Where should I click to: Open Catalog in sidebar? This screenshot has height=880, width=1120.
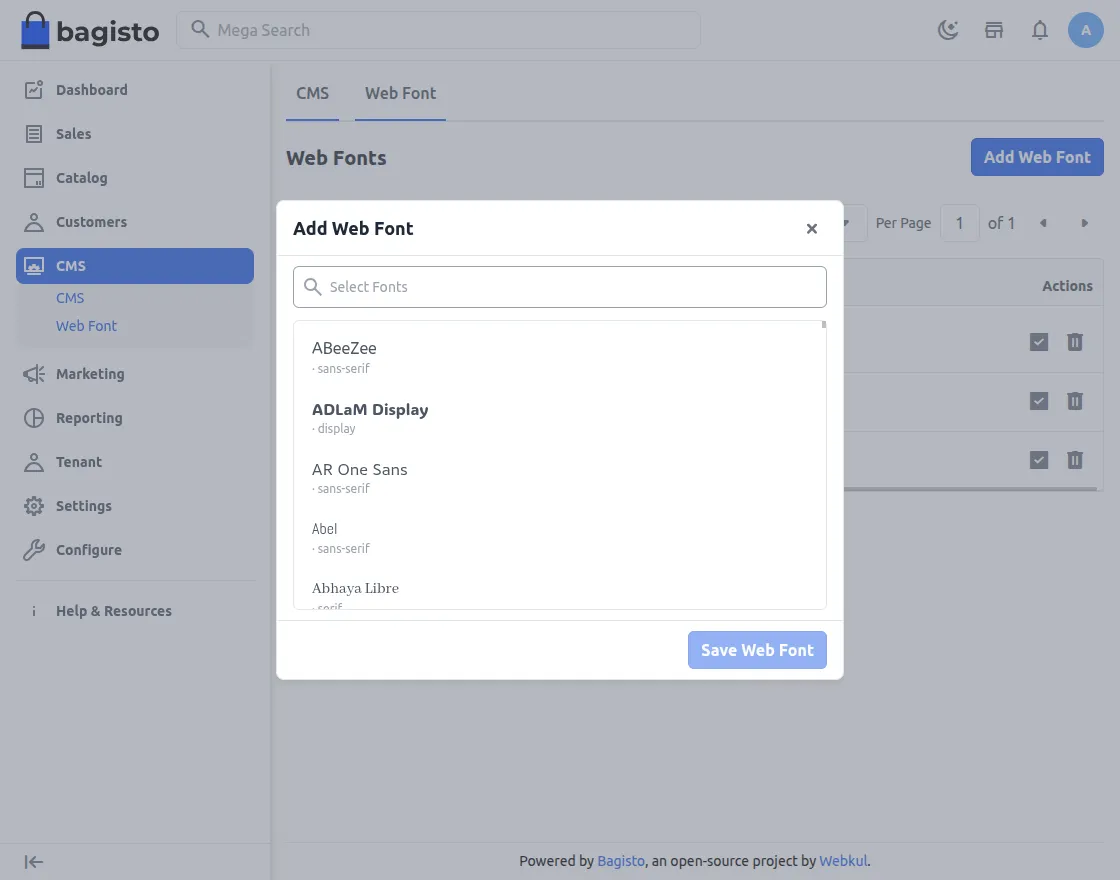pyautogui.click(x=135, y=178)
